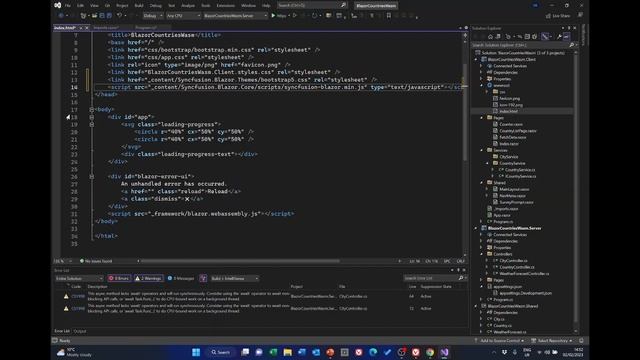This screenshot has height=360, width=640.
Task: Click the Live Share icon
Action: coord(548,16)
